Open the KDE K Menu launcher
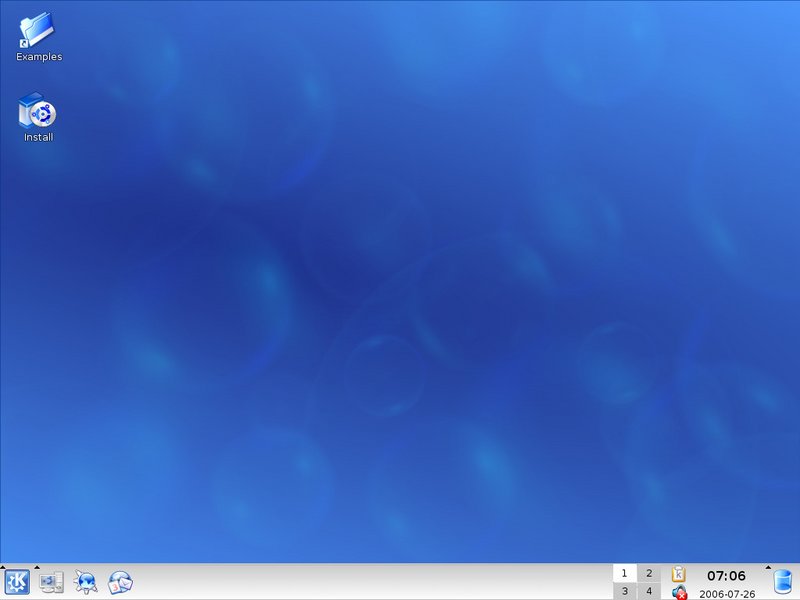This screenshot has width=800, height=600. (16, 582)
